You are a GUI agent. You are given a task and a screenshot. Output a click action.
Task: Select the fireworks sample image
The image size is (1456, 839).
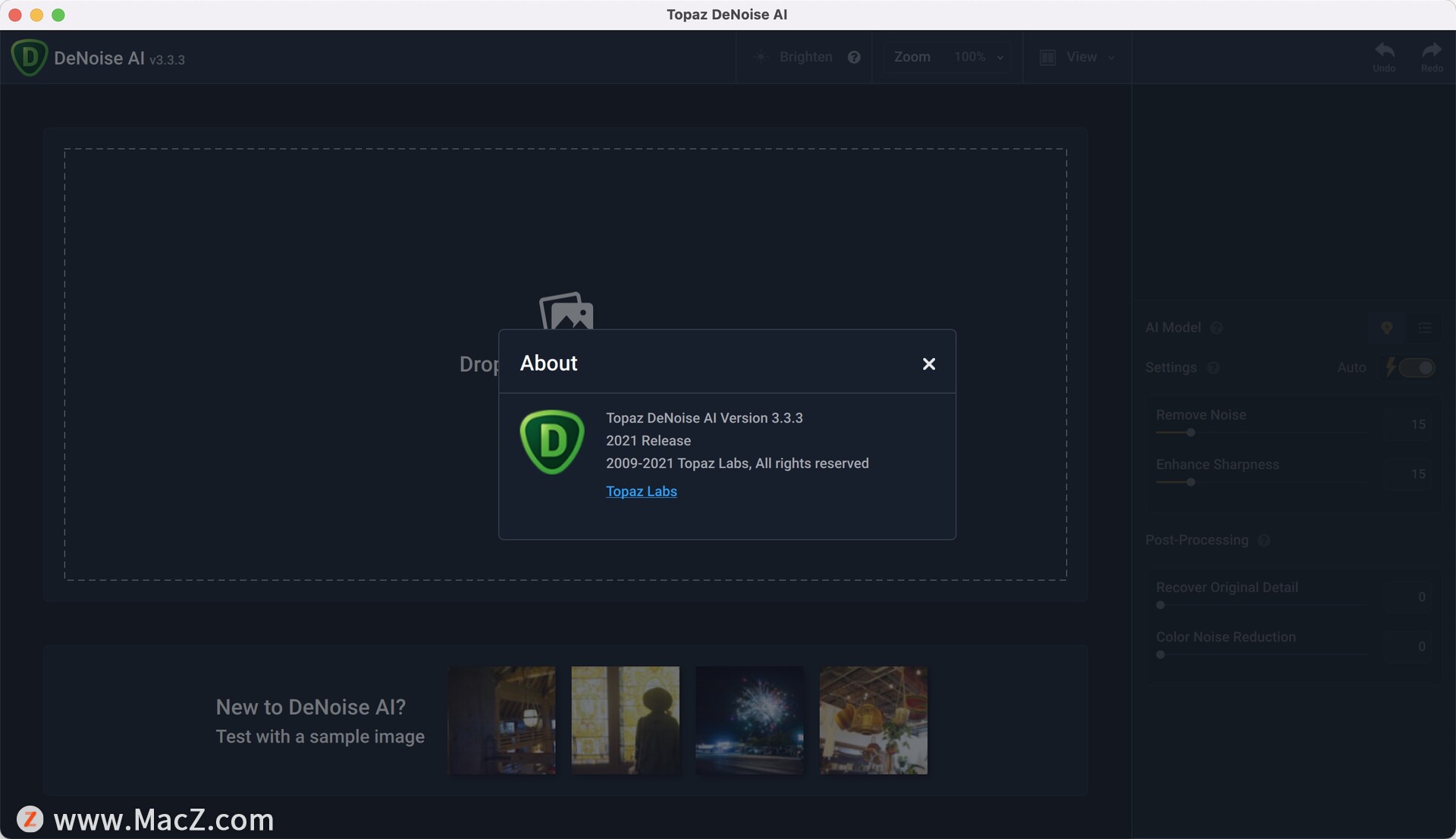[x=749, y=720]
